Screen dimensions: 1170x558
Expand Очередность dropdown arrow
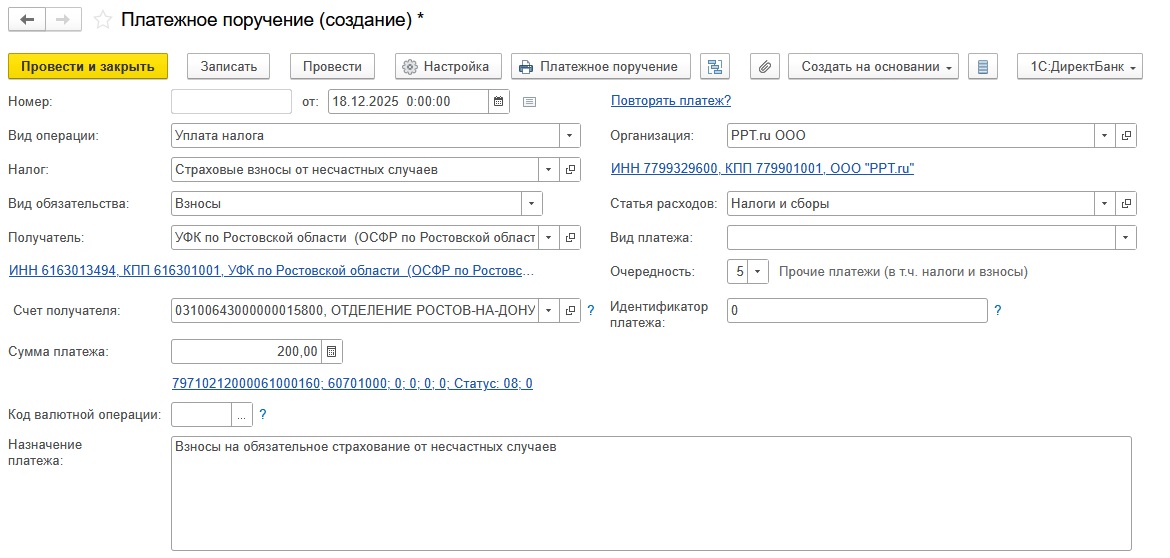[757, 272]
